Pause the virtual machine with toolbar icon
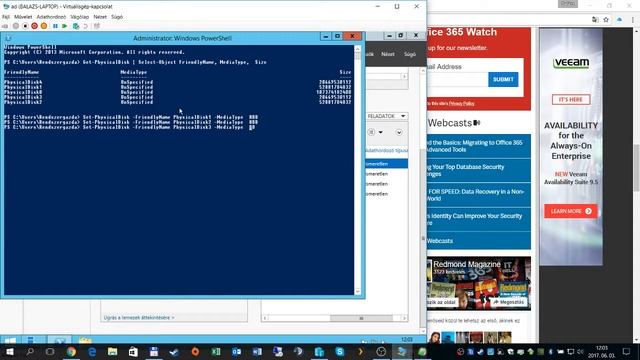The height and width of the screenshot is (360, 640). click(x=55, y=26)
